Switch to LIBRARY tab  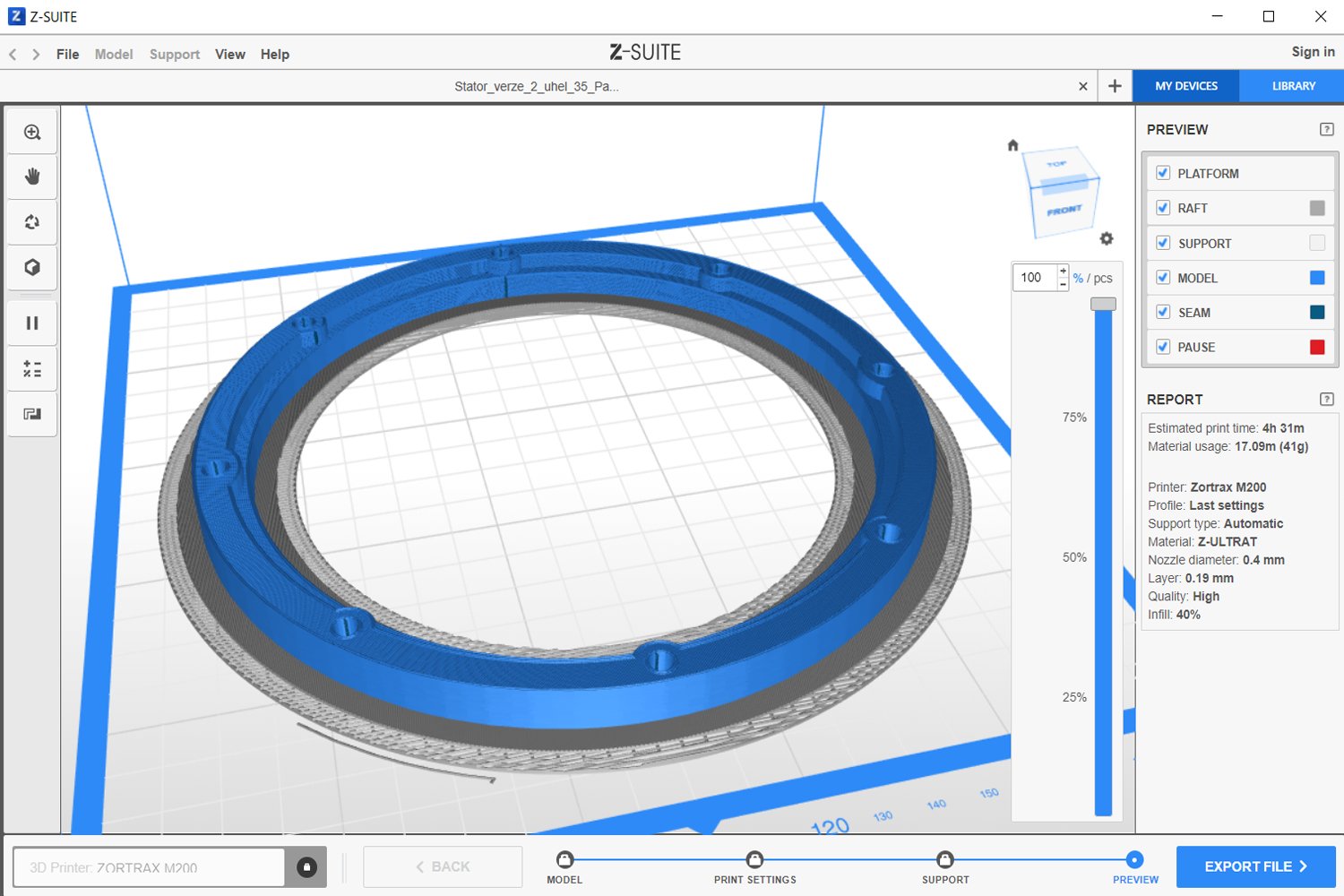click(x=1293, y=86)
